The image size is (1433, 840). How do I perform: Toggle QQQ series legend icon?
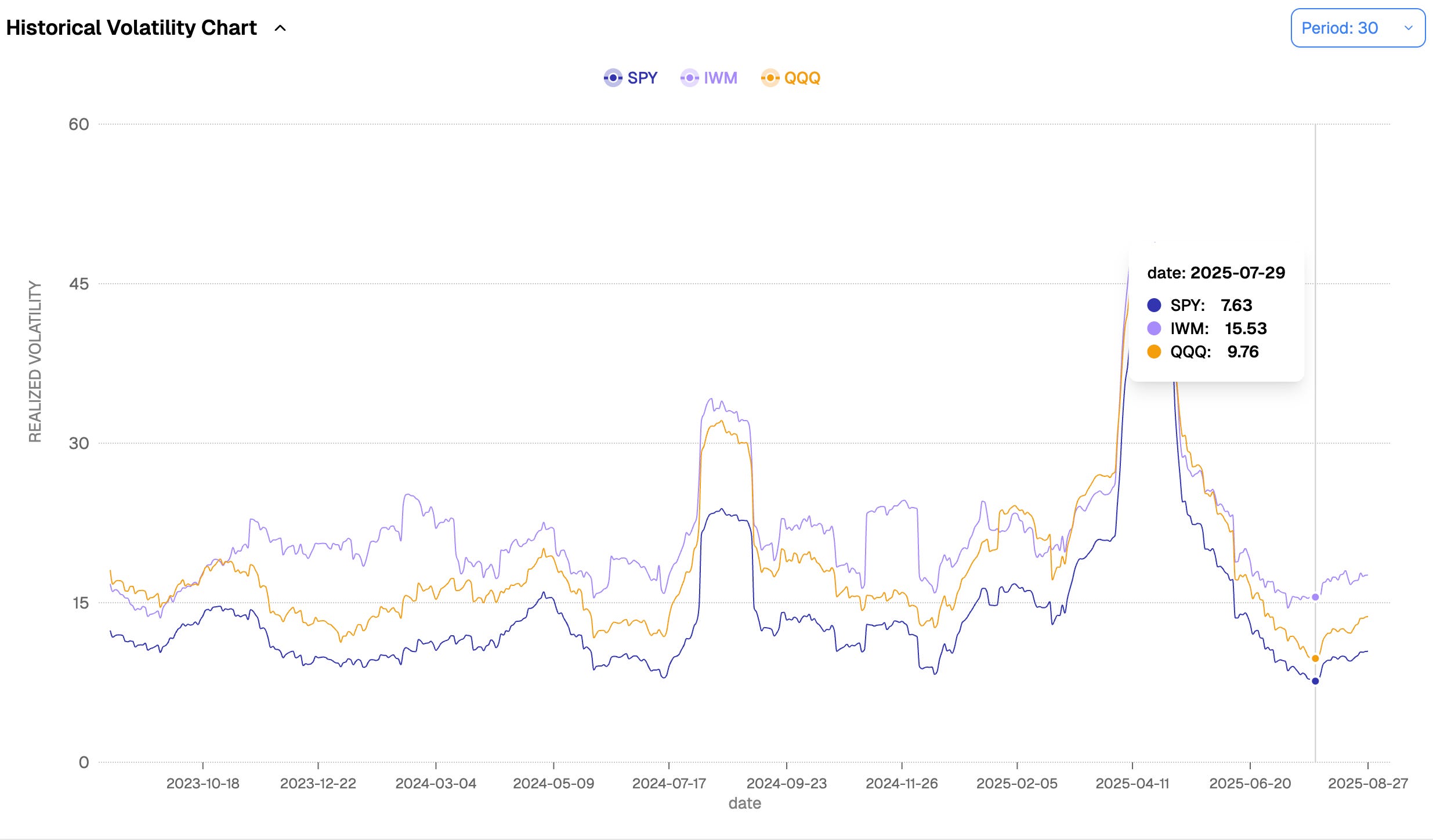[770, 78]
